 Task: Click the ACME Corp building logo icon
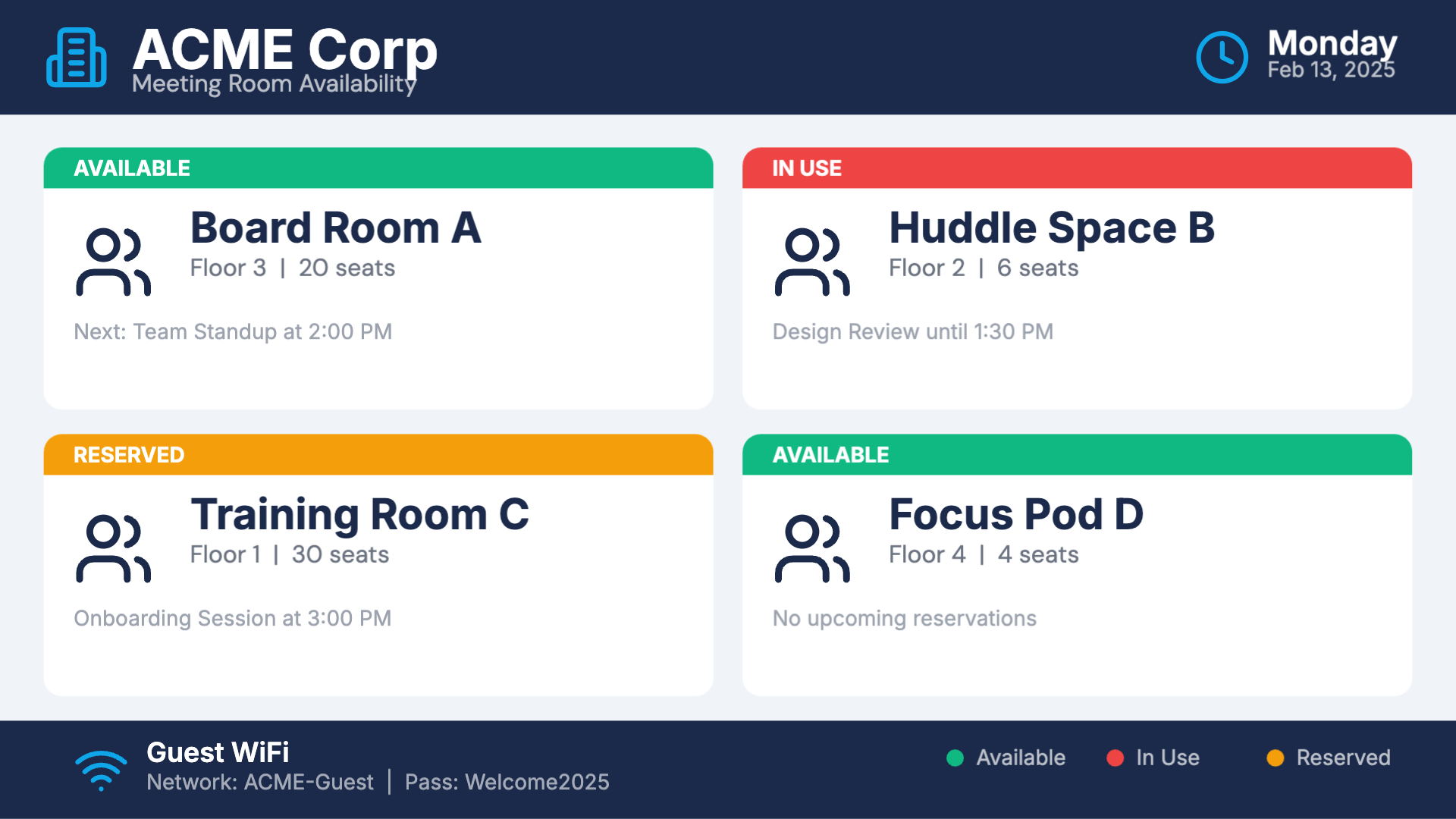pyautogui.click(x=76, y=58)
